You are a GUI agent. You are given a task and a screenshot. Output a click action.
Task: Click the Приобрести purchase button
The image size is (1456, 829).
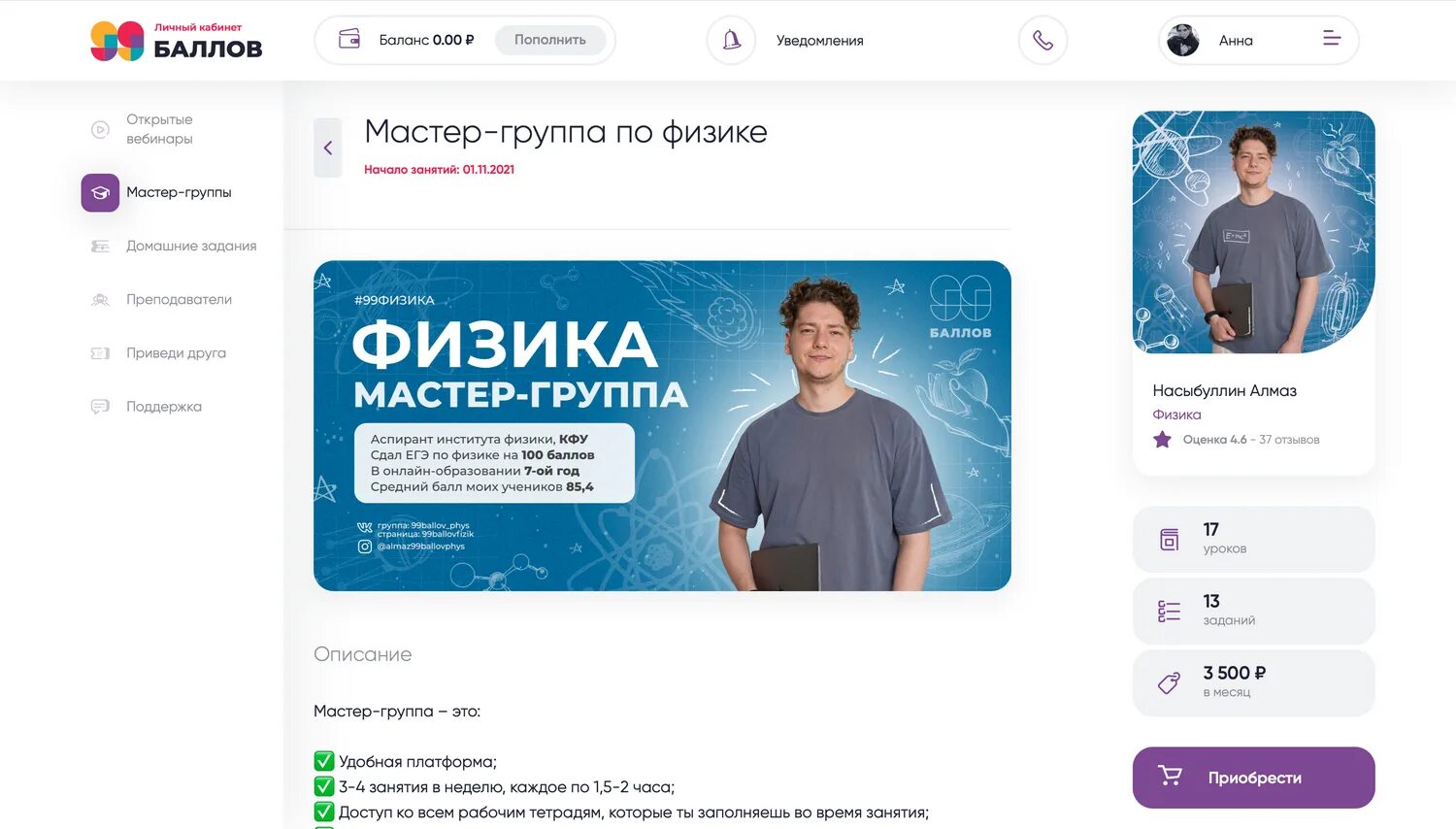point(1253,777)
